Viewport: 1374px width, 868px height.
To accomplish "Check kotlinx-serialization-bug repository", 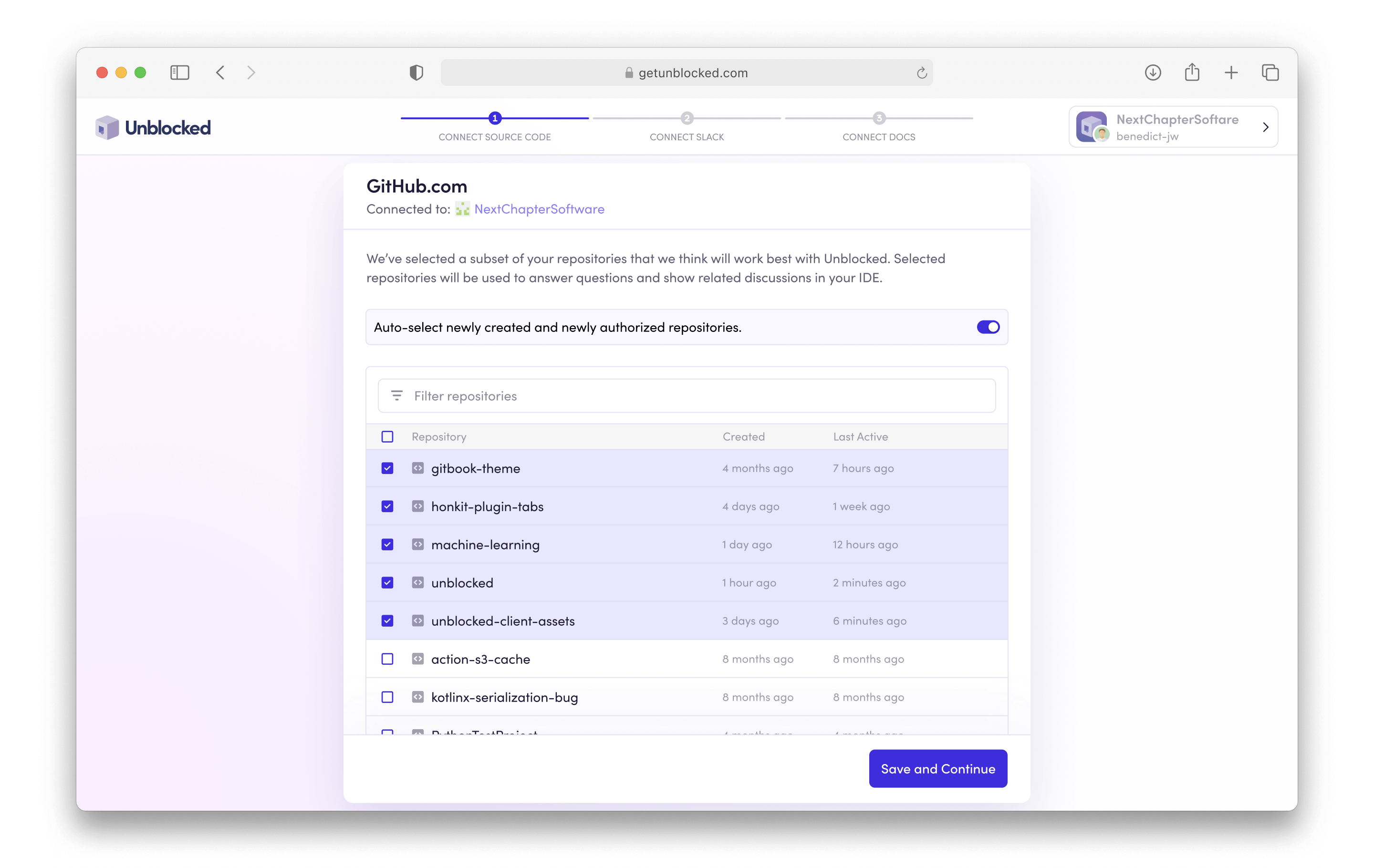I will pos(387,697).
